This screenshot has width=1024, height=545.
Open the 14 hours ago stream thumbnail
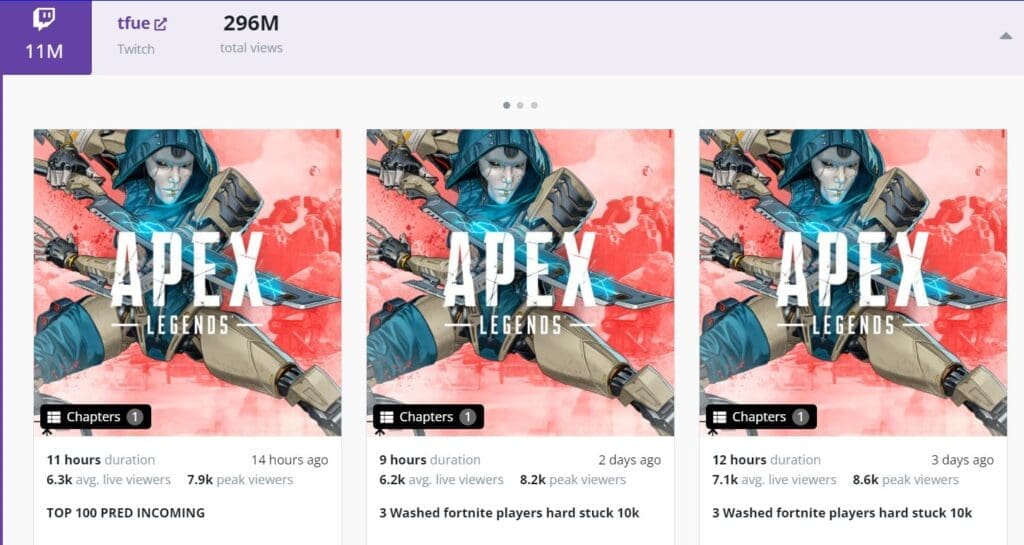click(187, 282)
